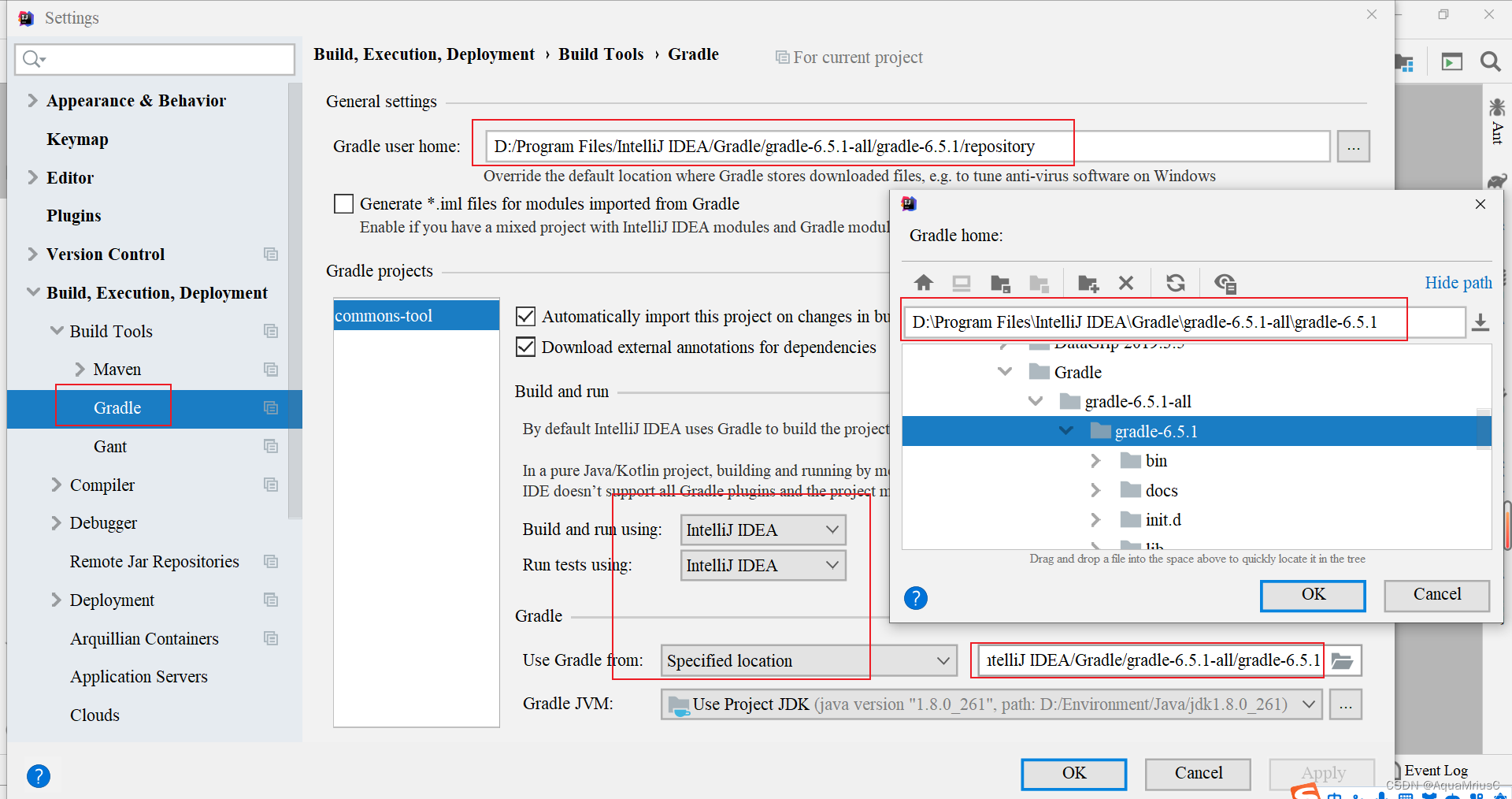Select Debugger settings entry
Screen dimensions: 1512x799
point(103,523)
